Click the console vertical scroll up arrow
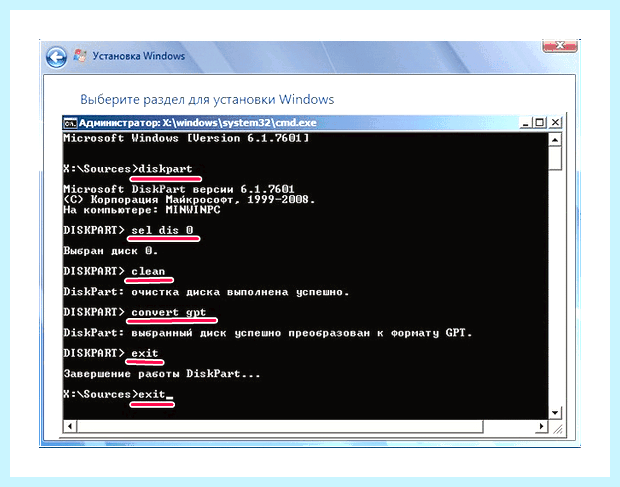Viewport: 620px width, 487px height. [555, 140]
